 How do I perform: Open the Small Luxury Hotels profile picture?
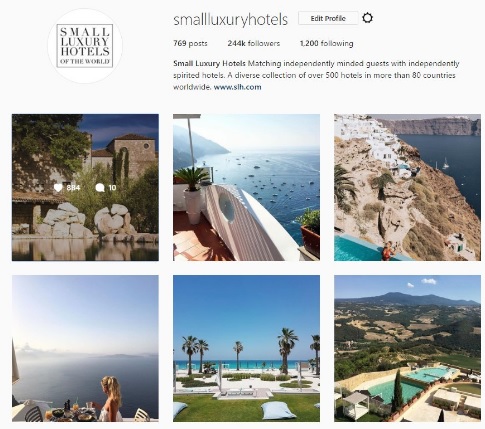click(85, 46)
